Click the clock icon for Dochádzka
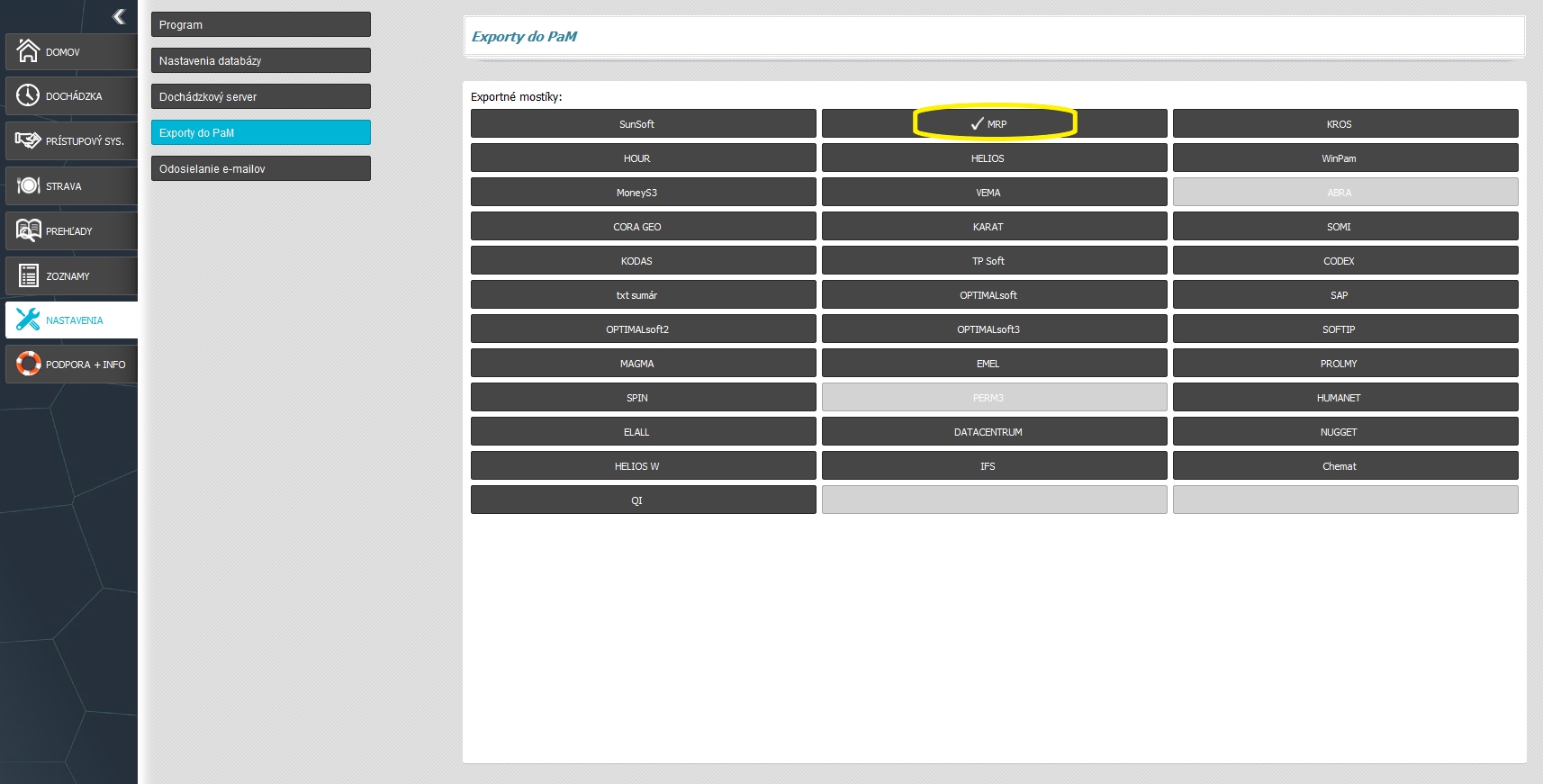This screenshot has height=784, width=1543. tap(28, 95)
